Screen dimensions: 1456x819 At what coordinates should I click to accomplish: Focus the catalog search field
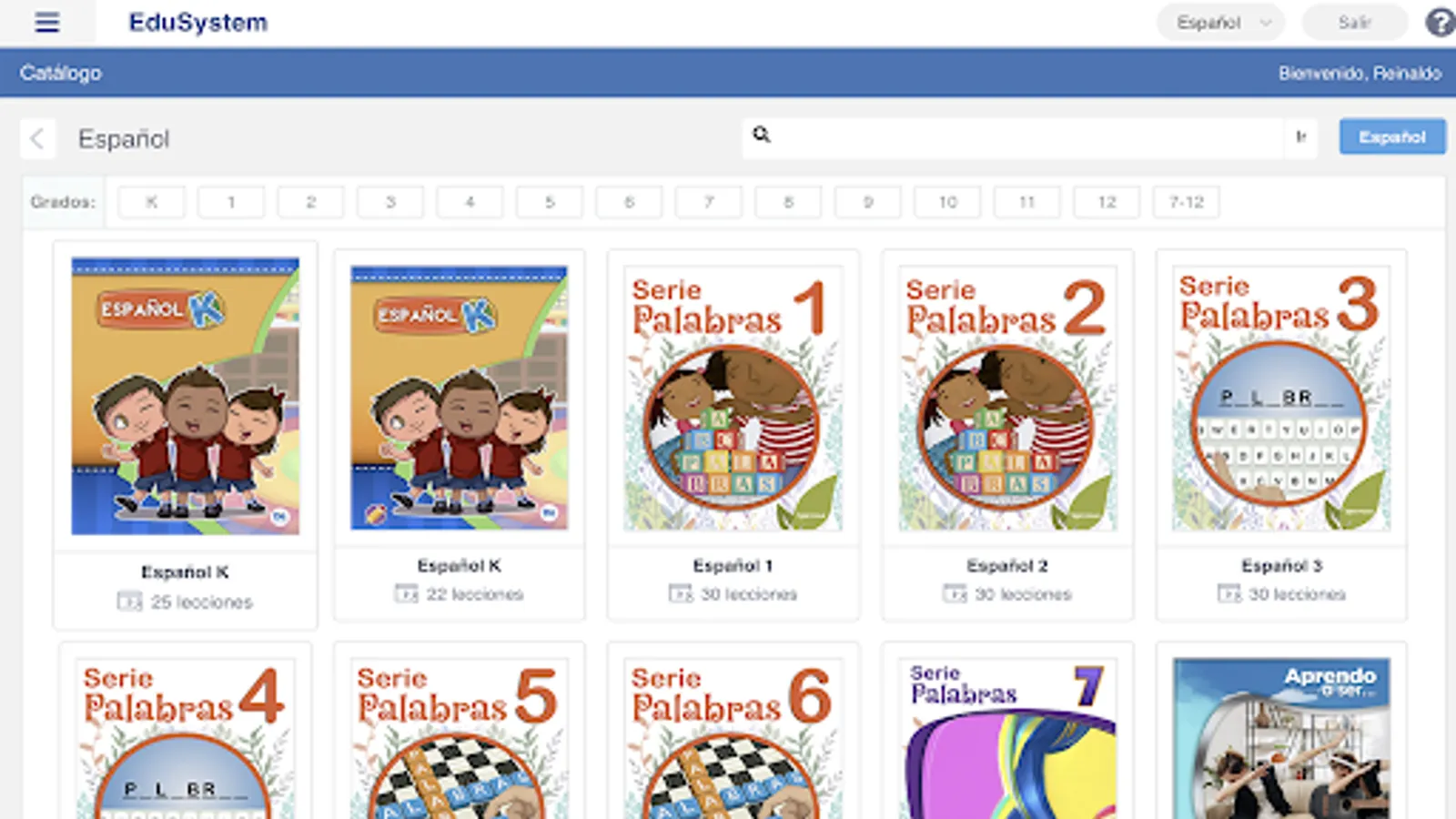click(1028, 136)
